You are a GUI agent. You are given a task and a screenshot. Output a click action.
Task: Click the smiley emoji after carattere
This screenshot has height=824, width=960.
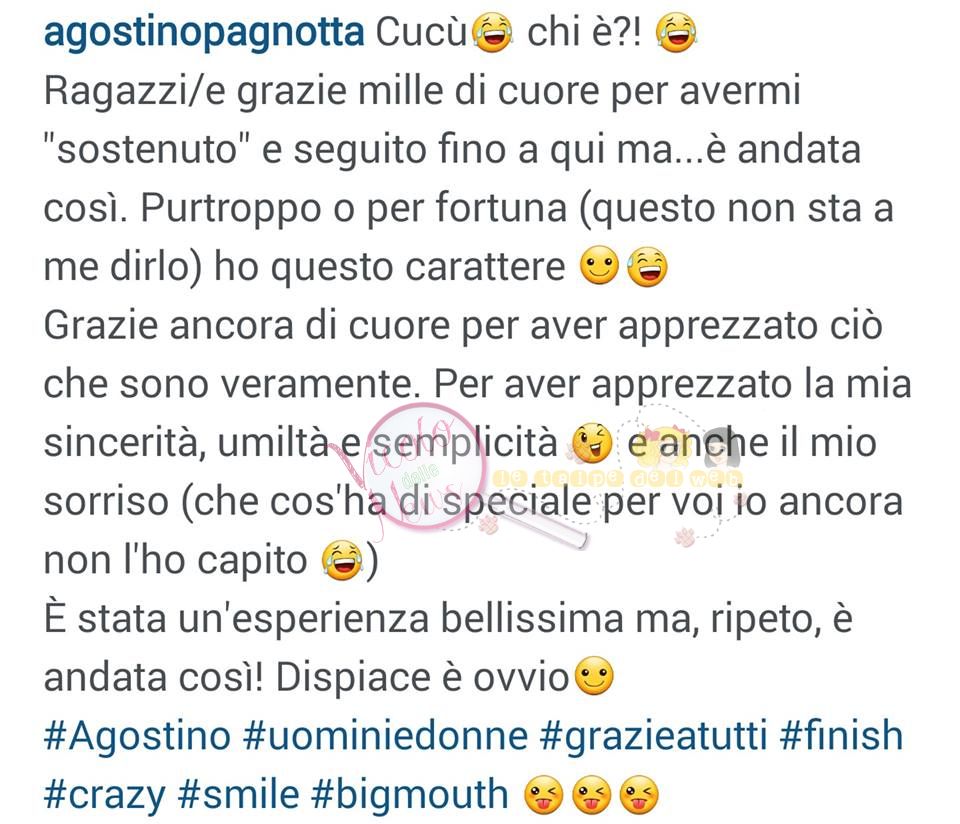coord(599,267)
